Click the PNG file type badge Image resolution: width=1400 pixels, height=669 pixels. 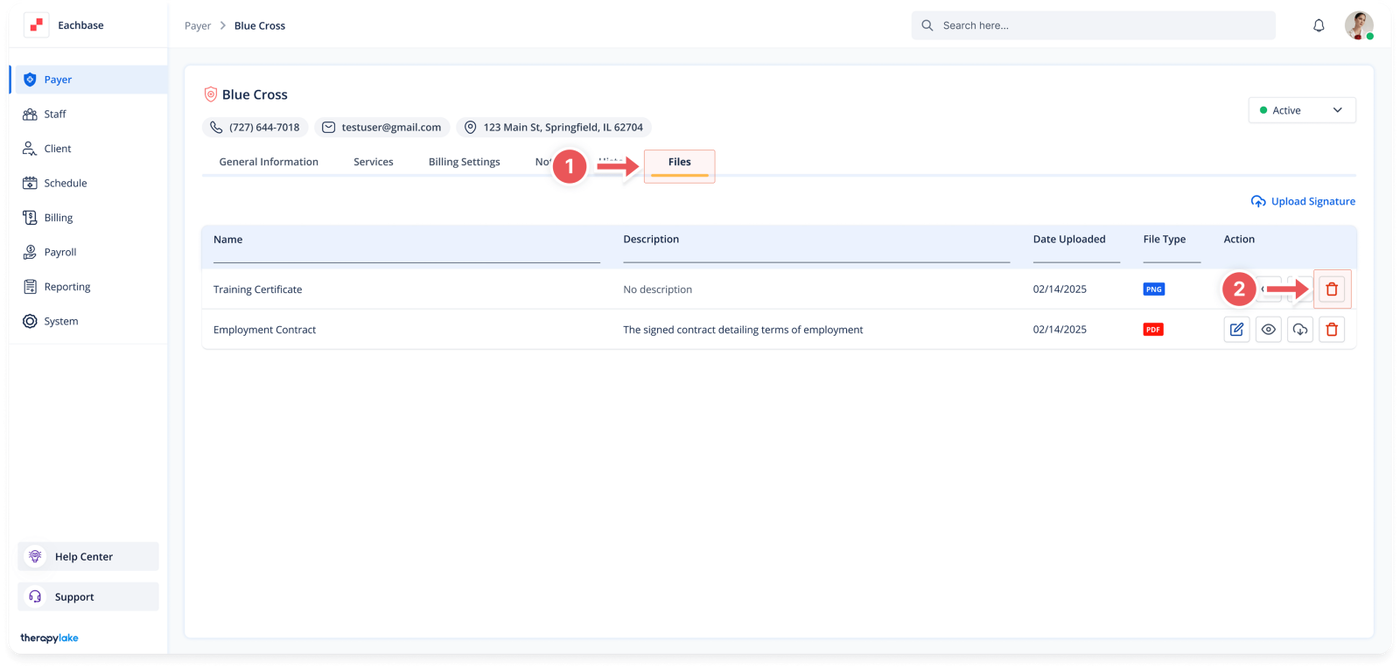tap(1154, 289)
